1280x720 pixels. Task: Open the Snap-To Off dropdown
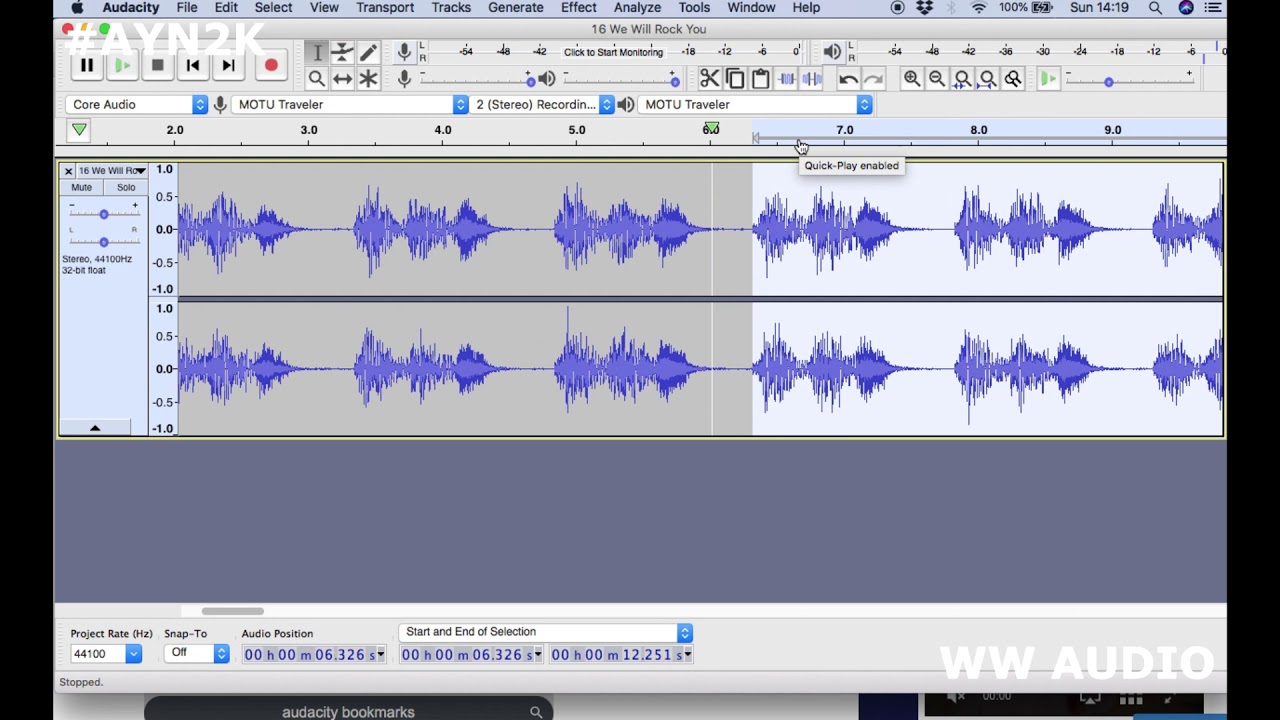196,654
